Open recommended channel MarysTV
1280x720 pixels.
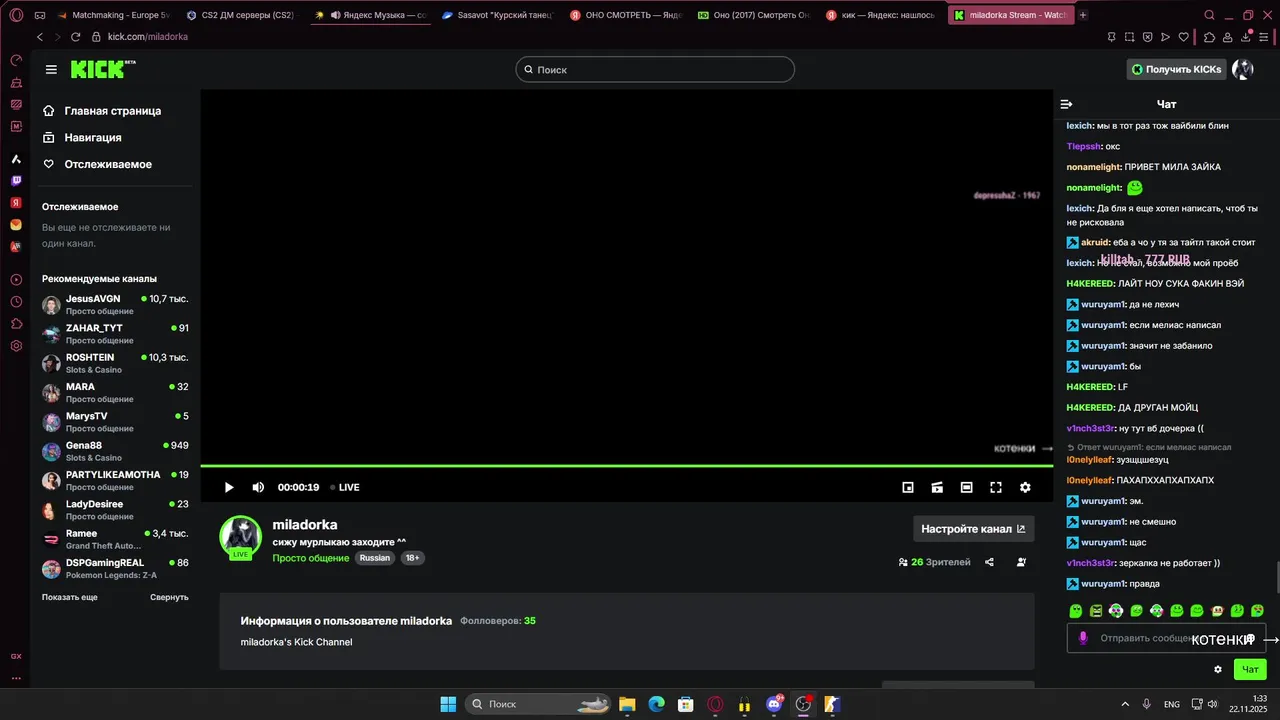click(x=115, y=422)
